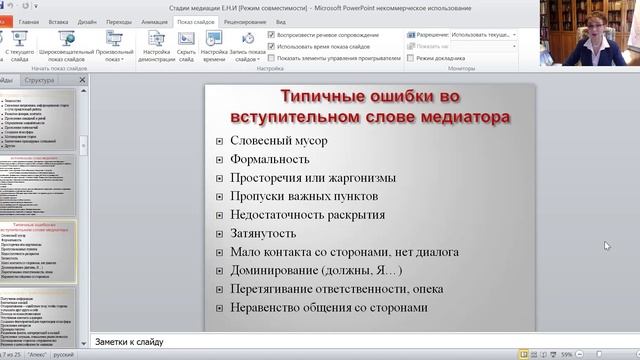The height and width of the screenshot is (360, 640).
Task: Click Redo/Repeat icon in quick access toolbar
Action: [25, 6]
